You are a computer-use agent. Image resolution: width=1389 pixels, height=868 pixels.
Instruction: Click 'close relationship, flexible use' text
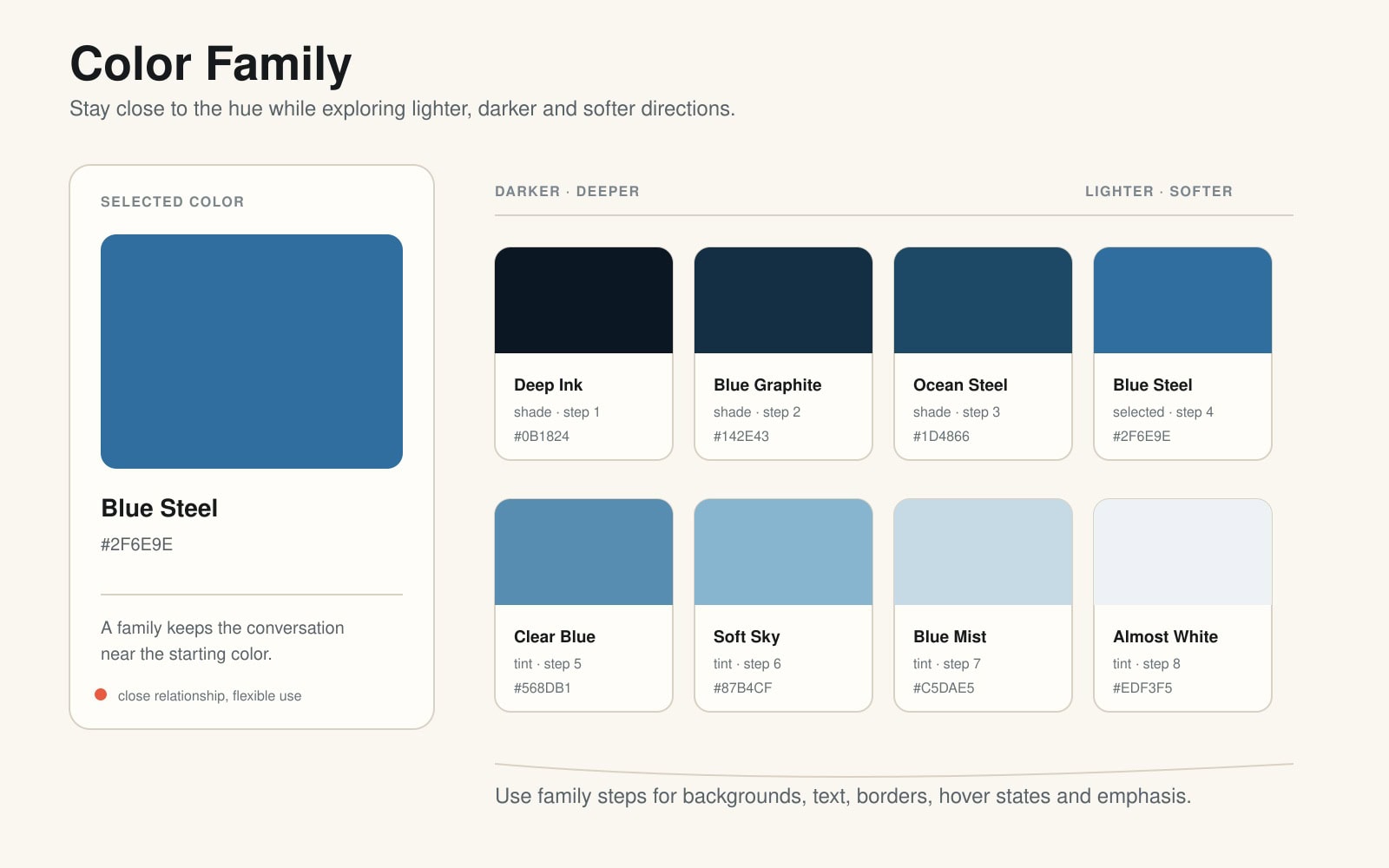210,695
